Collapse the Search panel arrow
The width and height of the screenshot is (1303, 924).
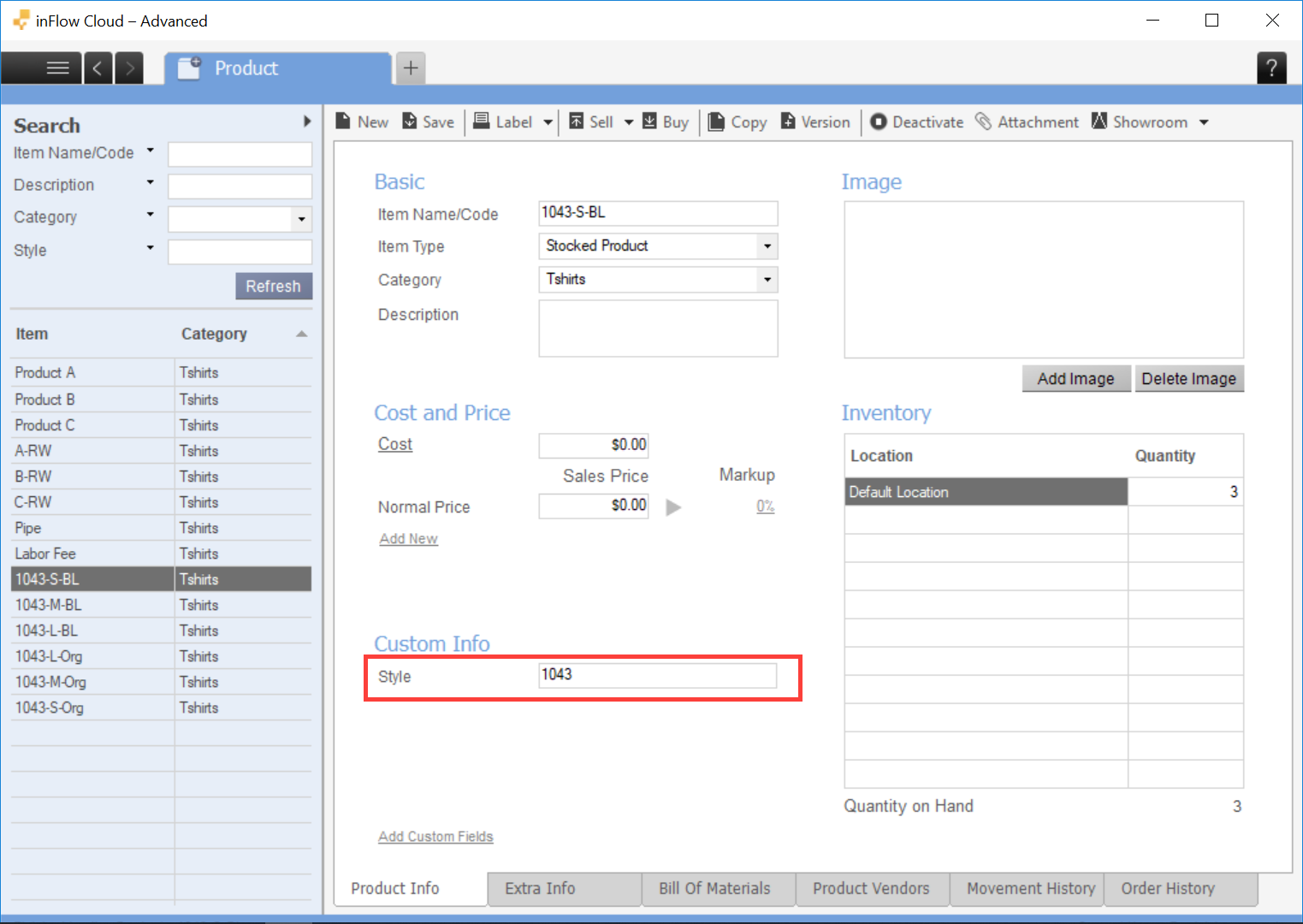point(307,121)
